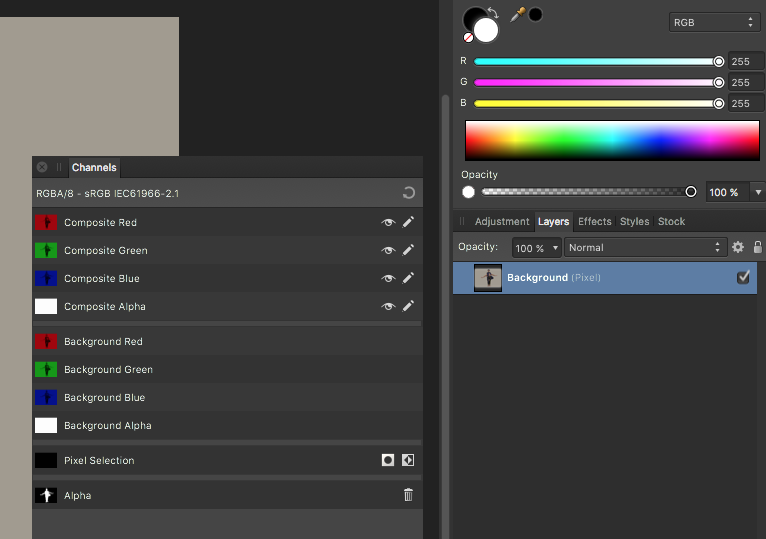766x539 pixels.
Task: Click the G value field showing 255
Action: tap(746, 83)
